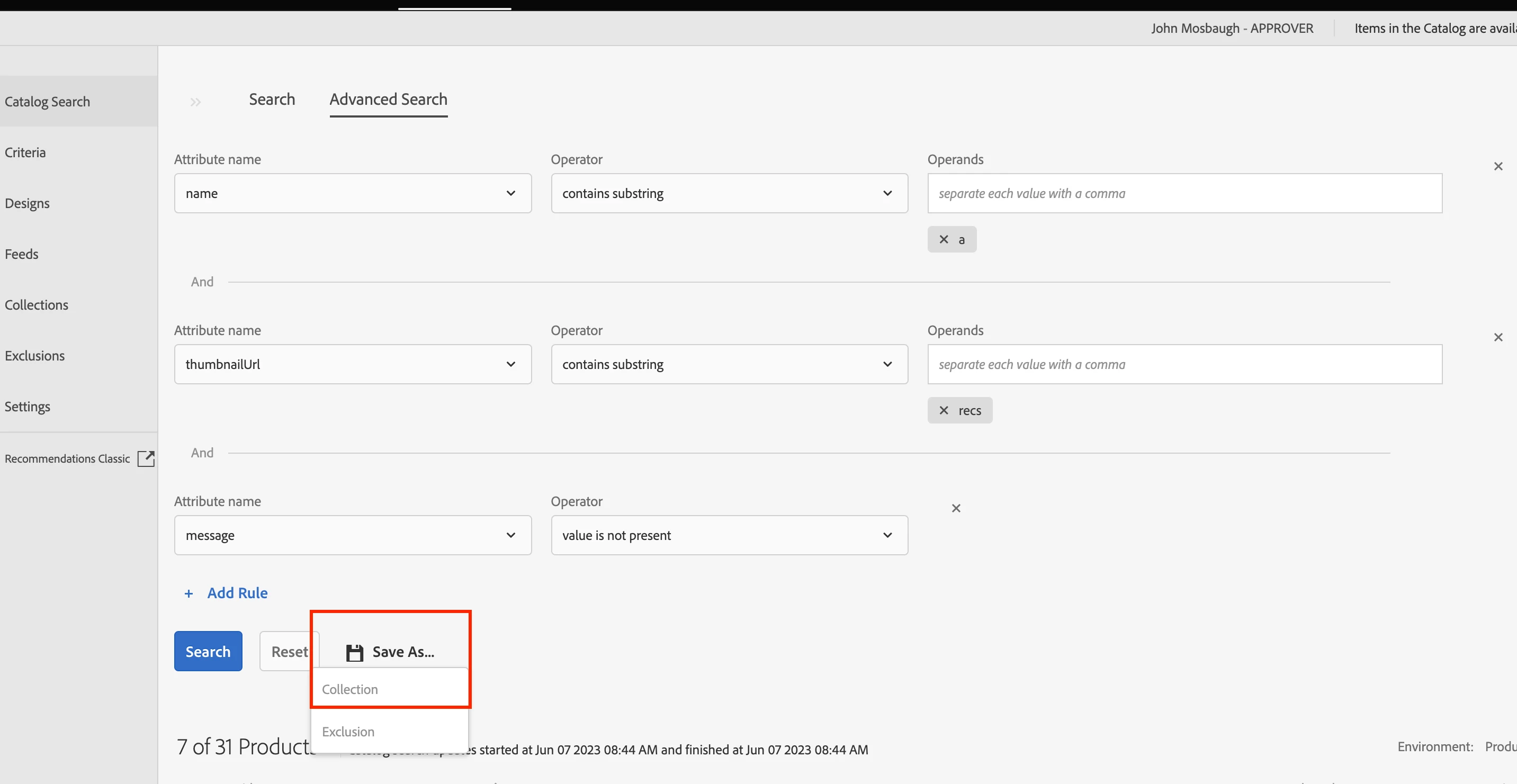Open the 'thumbnailUrl' attribute dropdown

pyautogui.click(x=352, y=364)
